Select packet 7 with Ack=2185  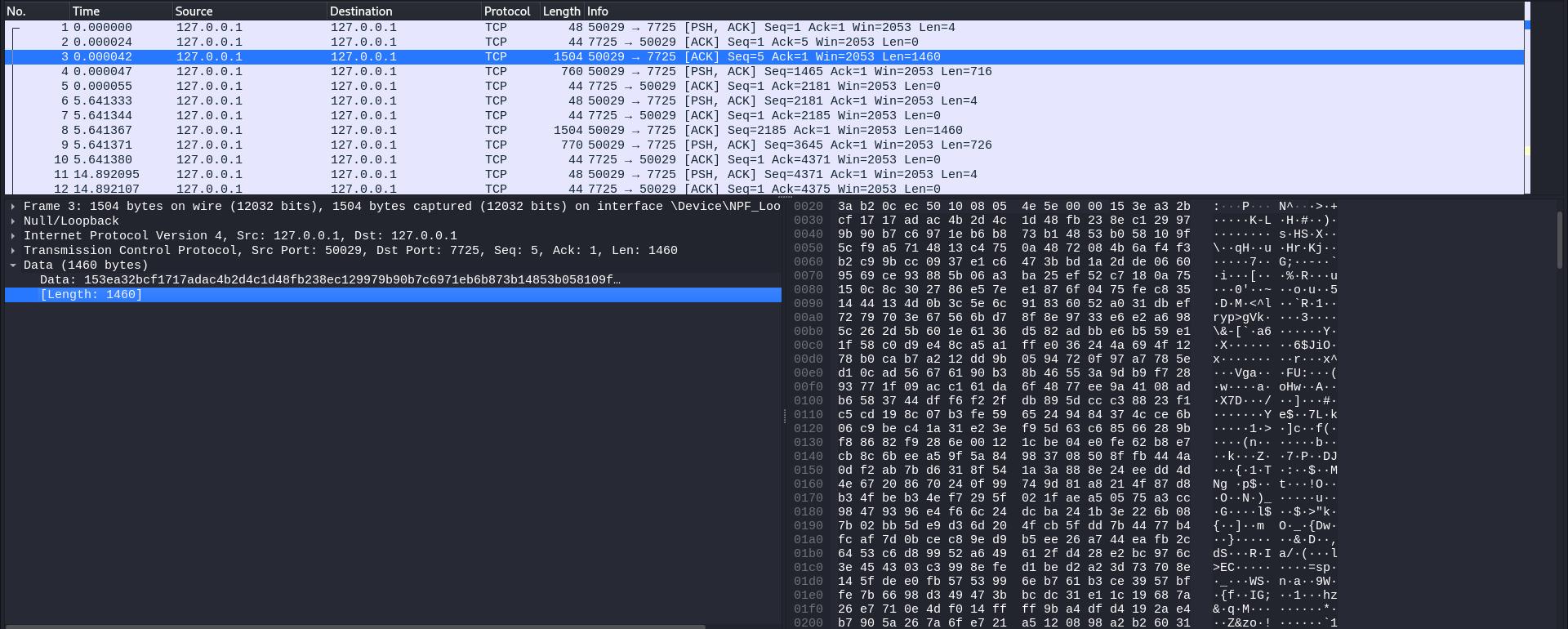(764, 116)
